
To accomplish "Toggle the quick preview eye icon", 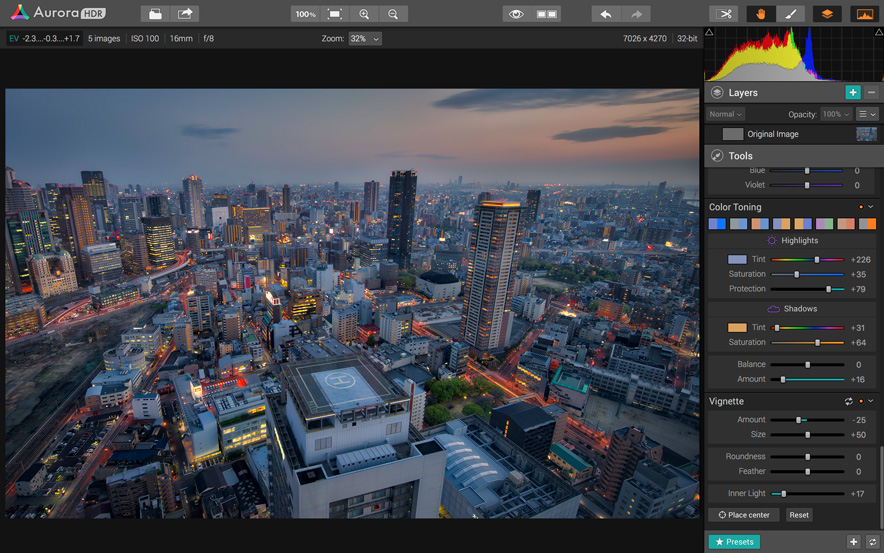I will (516, 14).
